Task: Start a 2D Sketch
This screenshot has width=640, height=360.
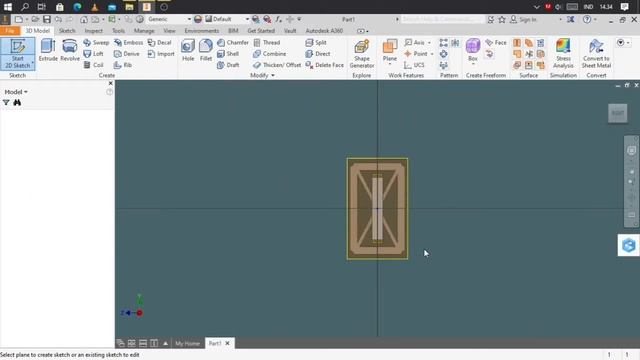Action: pos(18,53)
